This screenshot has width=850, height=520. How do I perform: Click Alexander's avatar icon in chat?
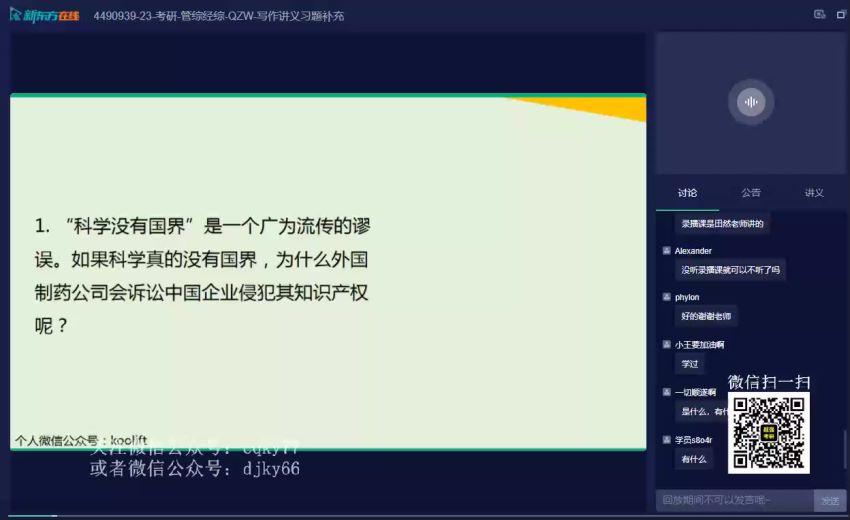point(667,251)
